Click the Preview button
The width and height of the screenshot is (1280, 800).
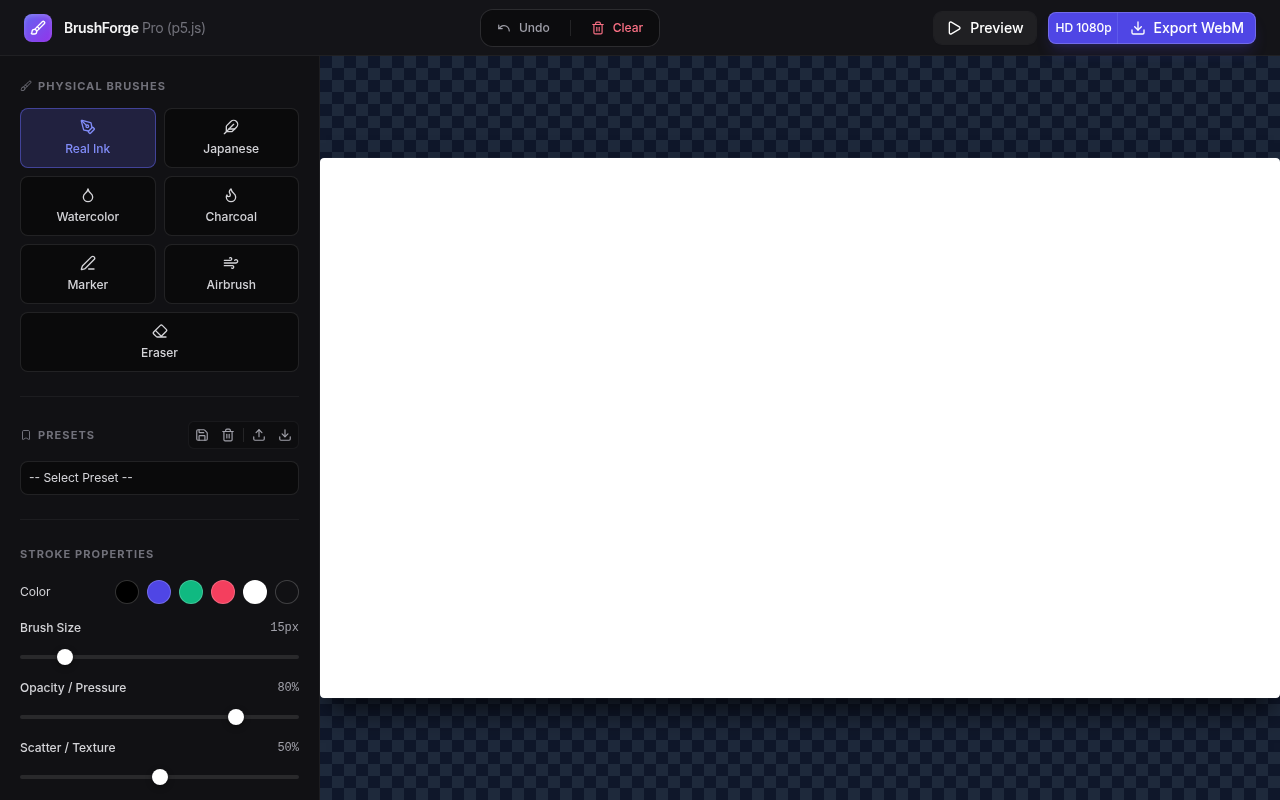pyautogui.click(x=985, y=28)
